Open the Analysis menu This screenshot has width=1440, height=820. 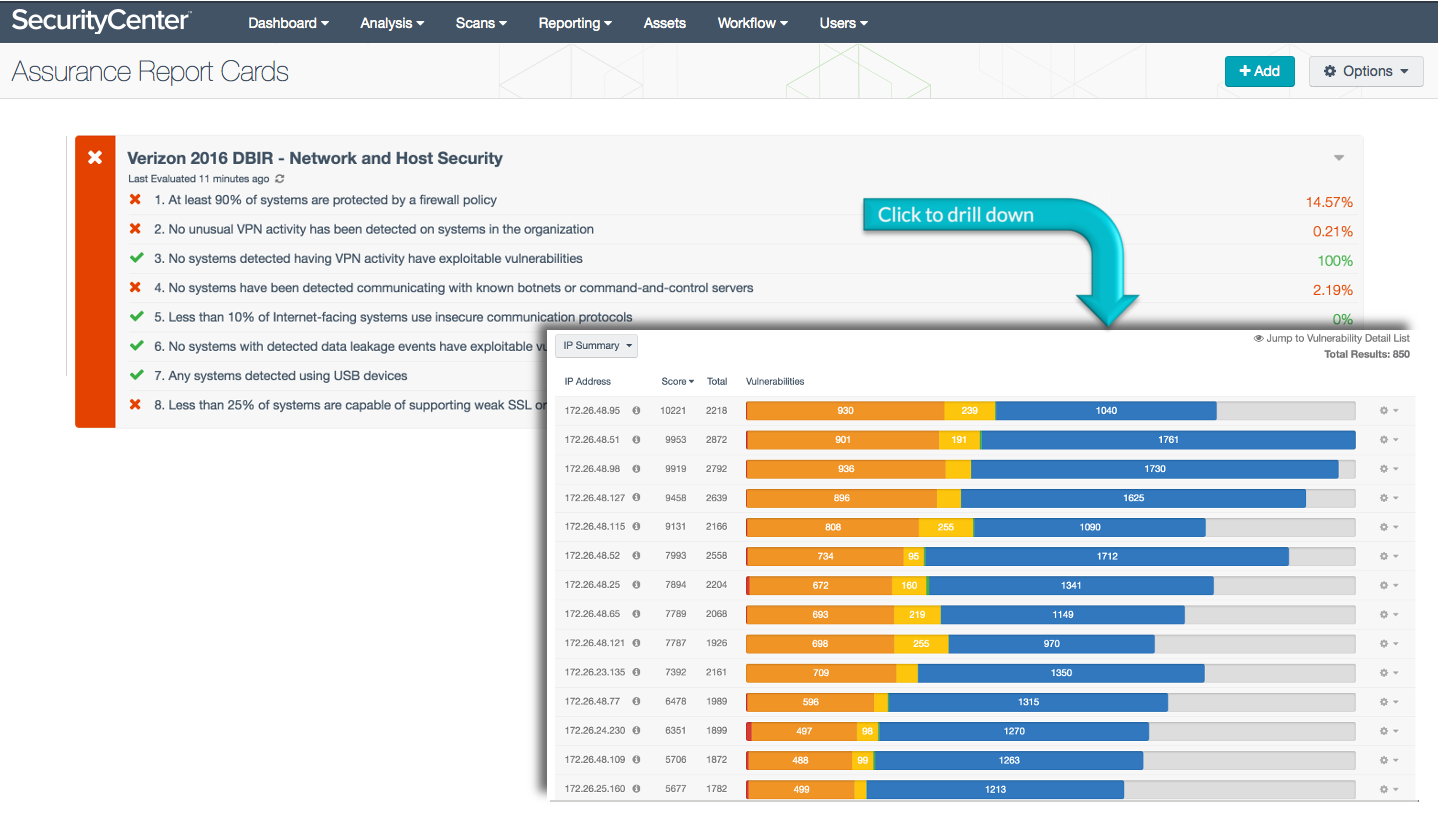392,23
